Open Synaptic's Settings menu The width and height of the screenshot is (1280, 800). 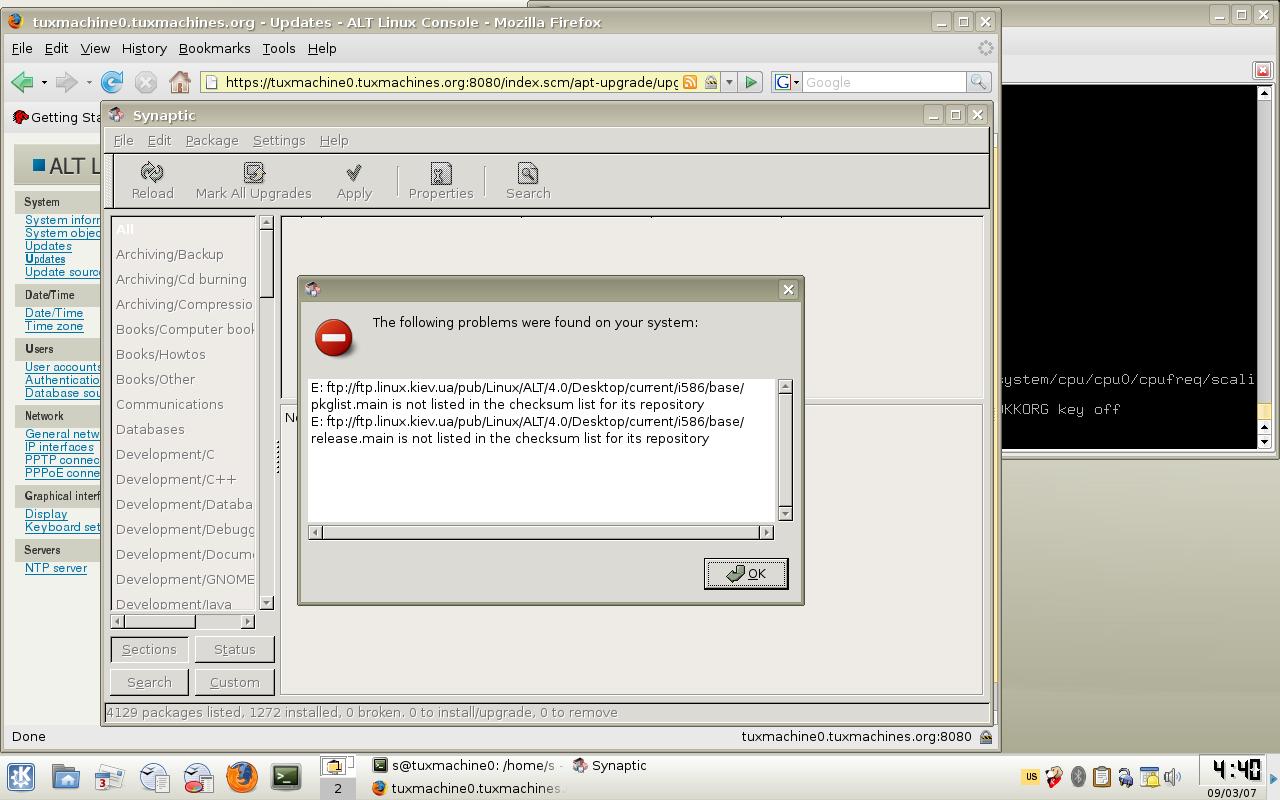pos(279,140)
